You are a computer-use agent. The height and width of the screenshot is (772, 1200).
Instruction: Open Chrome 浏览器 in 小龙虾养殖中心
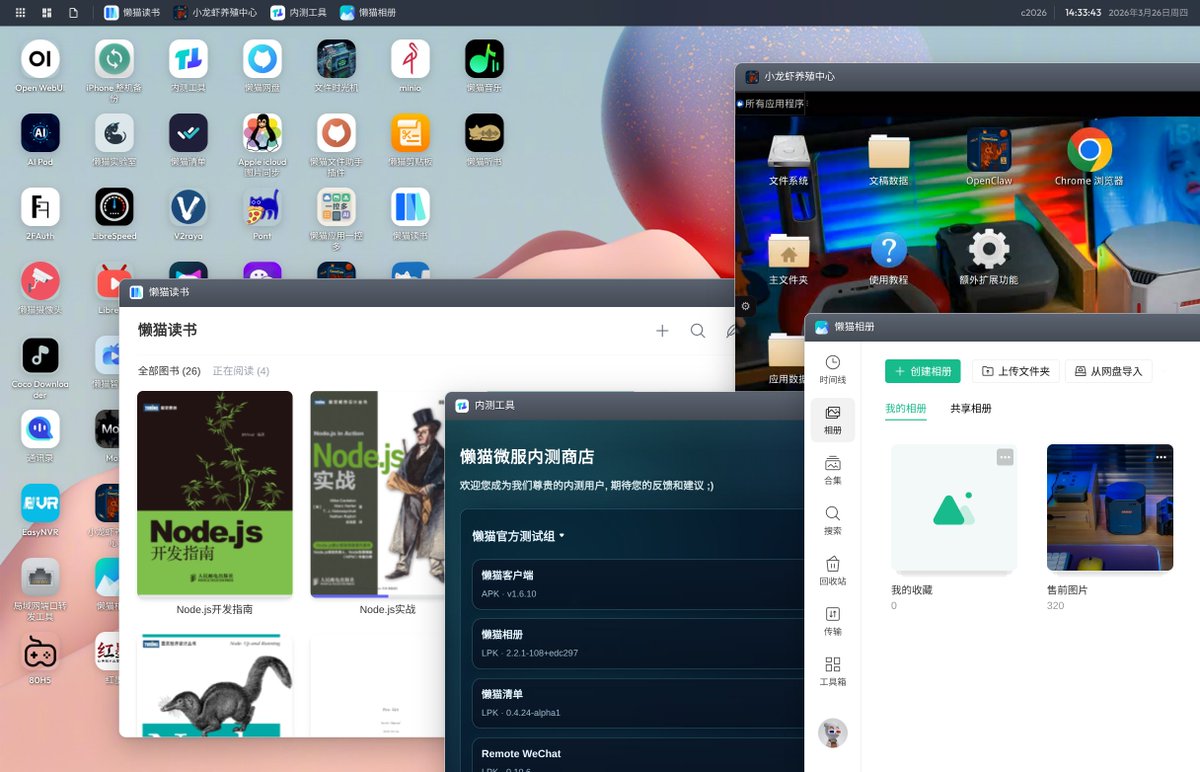(1089, 150)
